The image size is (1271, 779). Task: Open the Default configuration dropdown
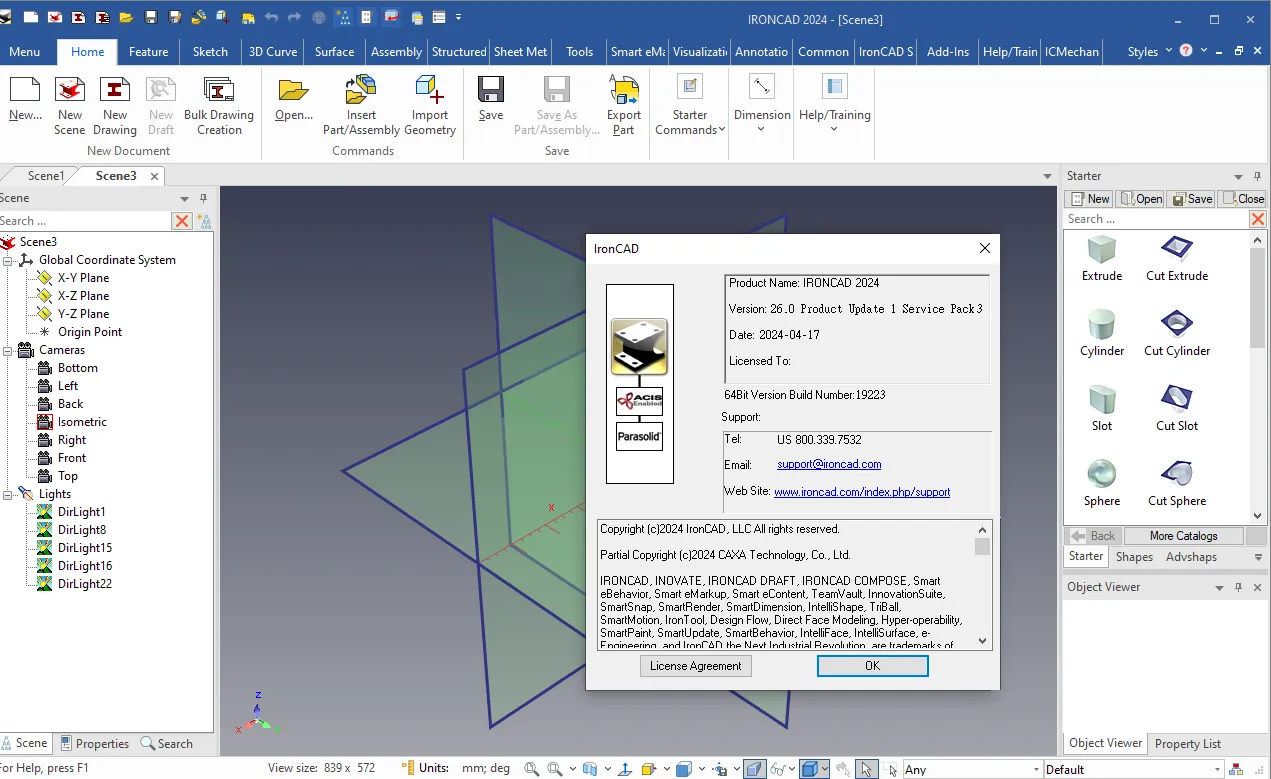coord(1217,769)
